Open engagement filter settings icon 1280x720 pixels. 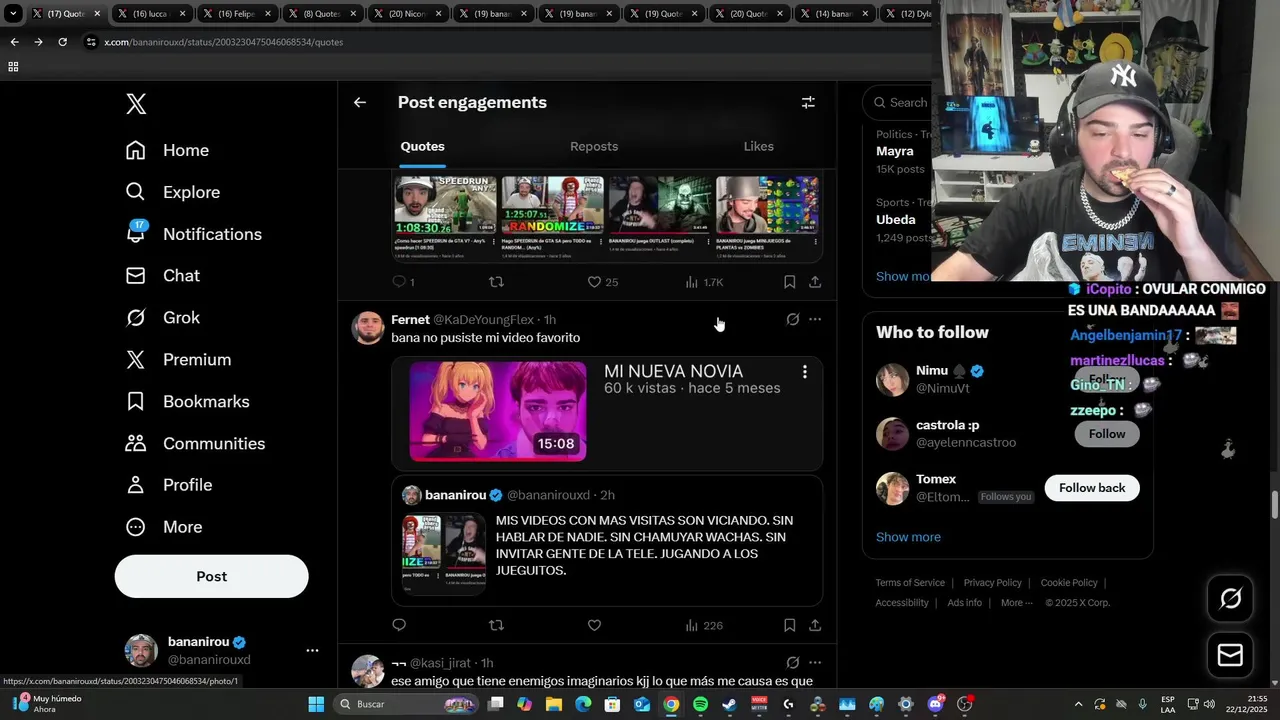[808, 102]
